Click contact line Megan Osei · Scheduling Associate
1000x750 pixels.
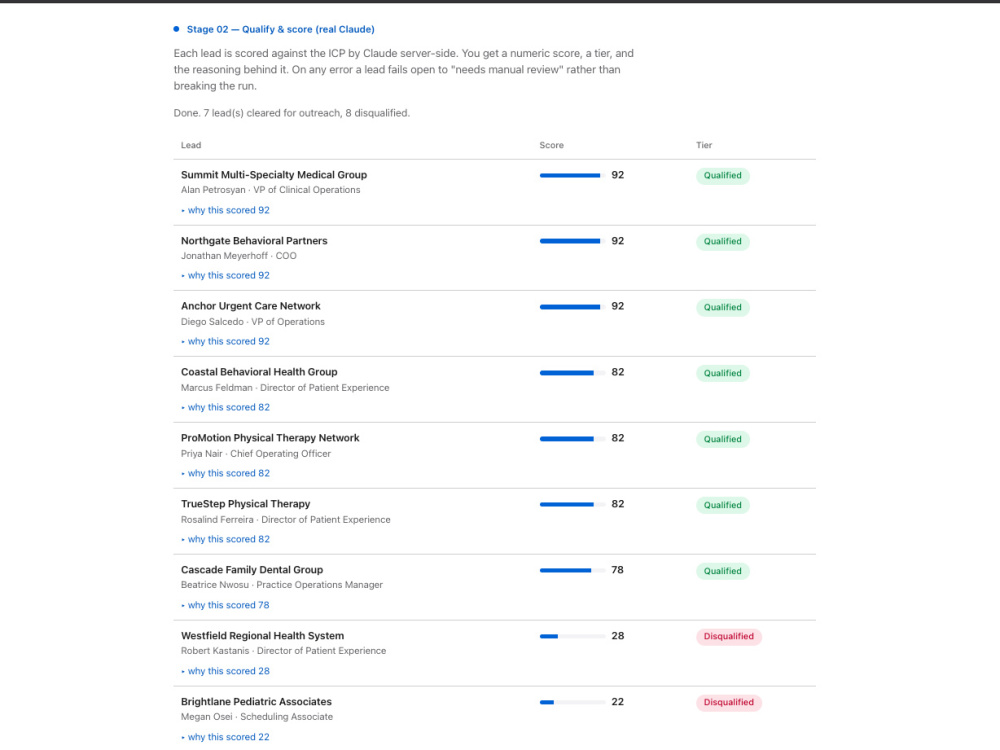pyautogui.click(x=257, y=717)
